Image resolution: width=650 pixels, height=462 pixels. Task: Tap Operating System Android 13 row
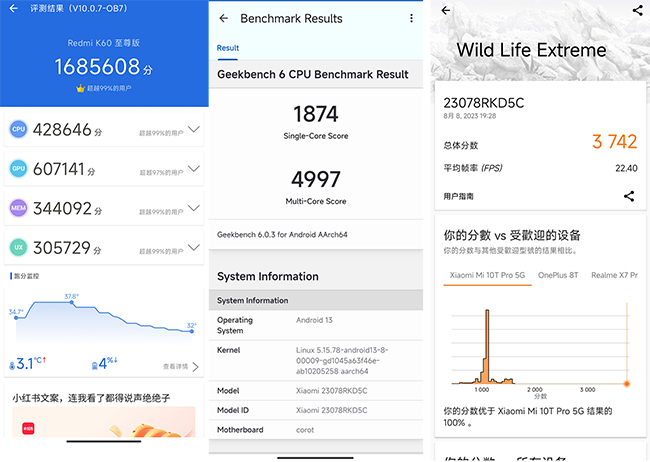tap(316, 325)
